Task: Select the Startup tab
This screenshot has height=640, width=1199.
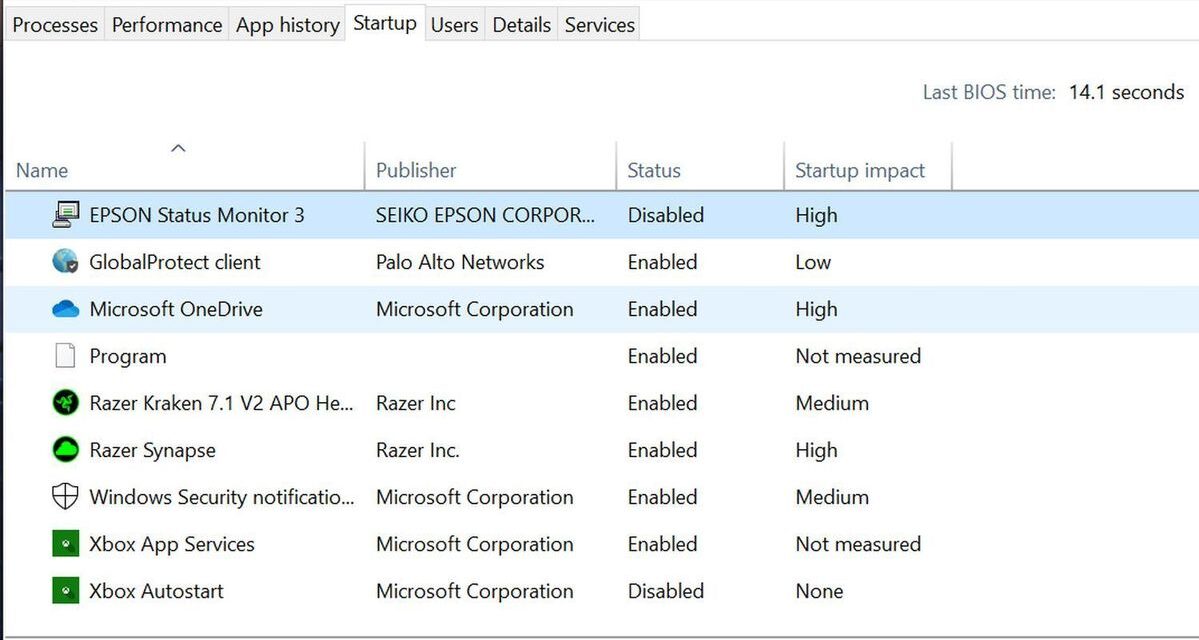Action: 385,23
